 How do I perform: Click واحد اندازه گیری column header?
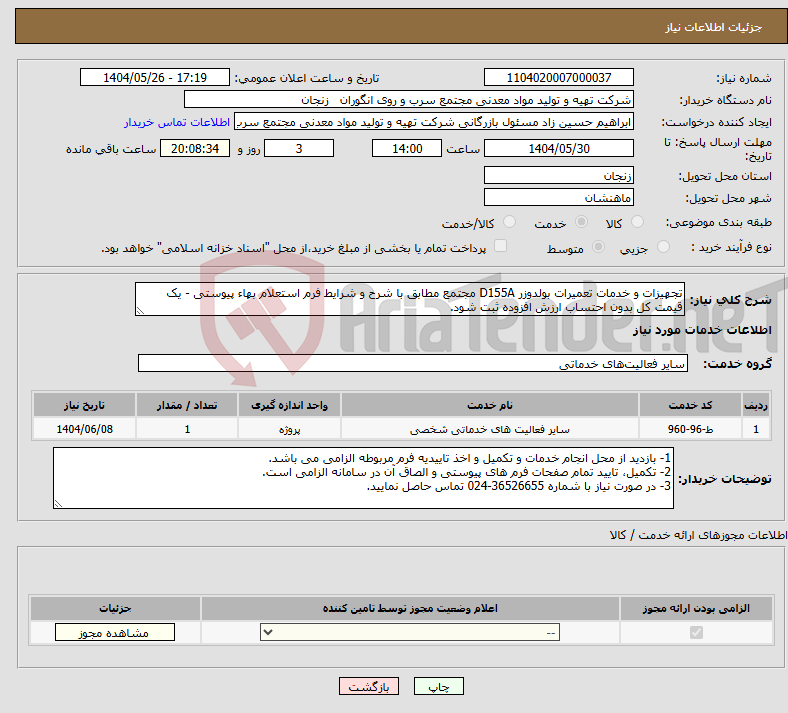click(289, 405)
